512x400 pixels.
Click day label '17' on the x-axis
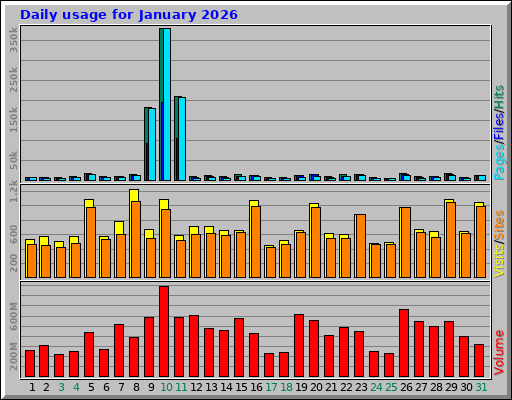click(271, 387)
